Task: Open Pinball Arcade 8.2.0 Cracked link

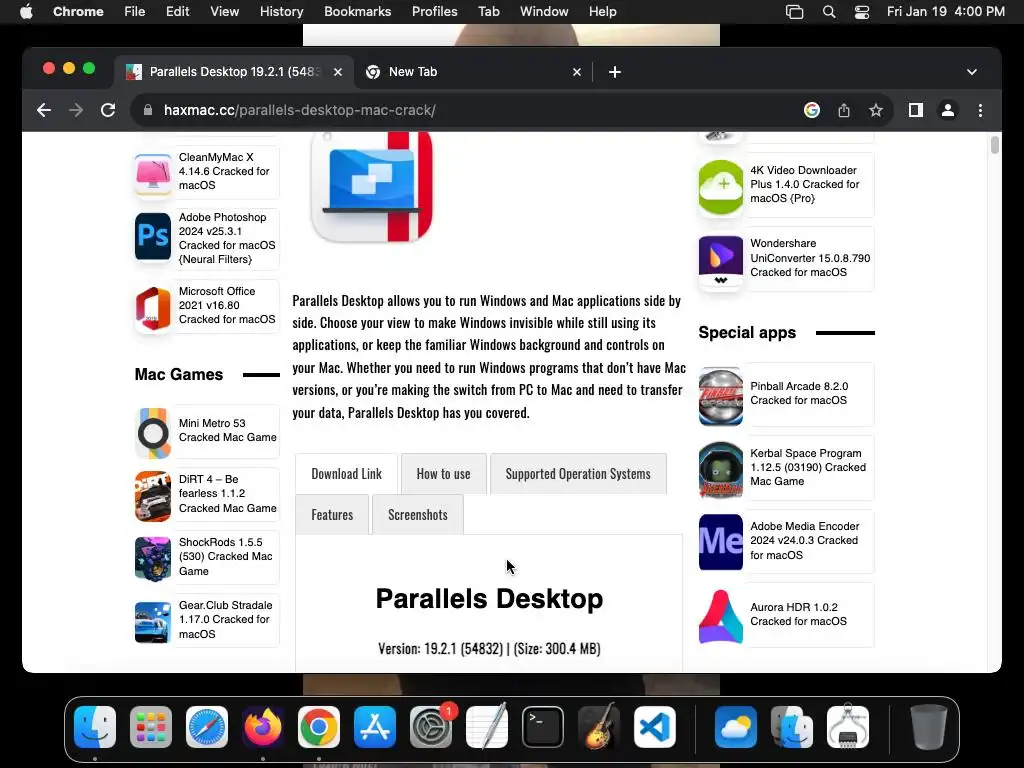Action: [799, 393]
